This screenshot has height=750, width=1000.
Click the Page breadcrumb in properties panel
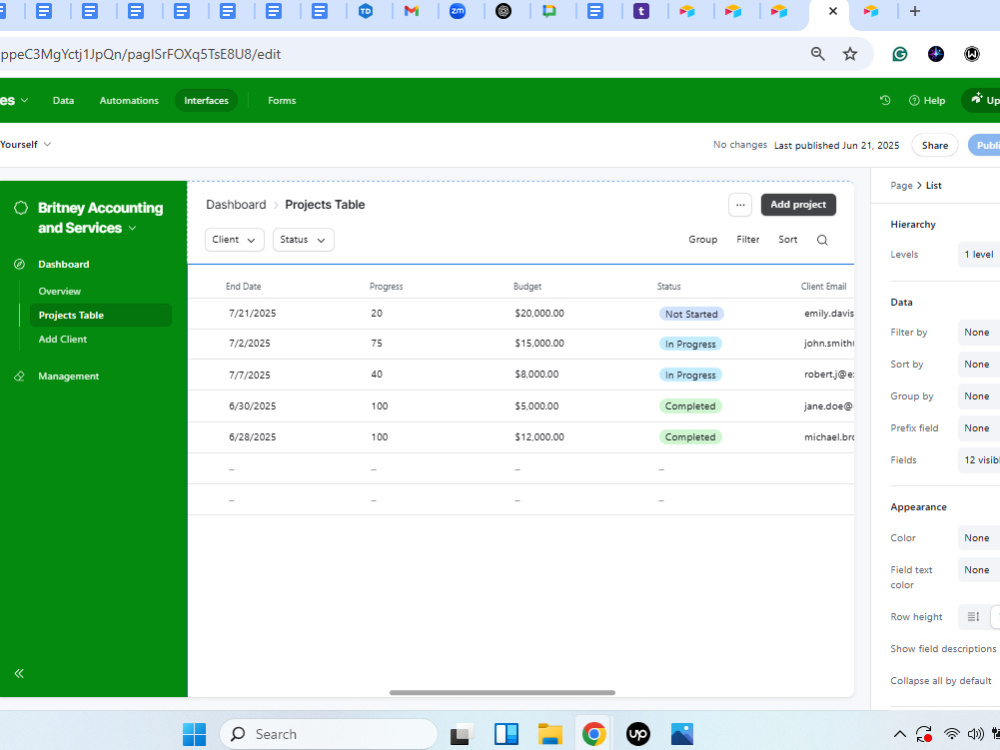(x=901, y=186)
